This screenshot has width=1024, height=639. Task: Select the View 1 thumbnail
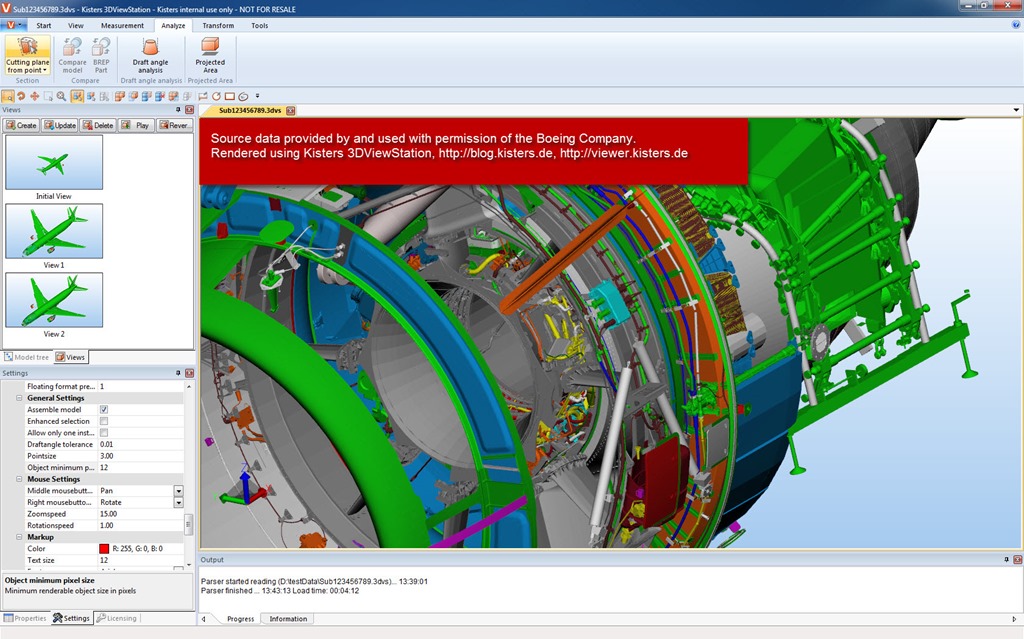(x=54, y=231)
